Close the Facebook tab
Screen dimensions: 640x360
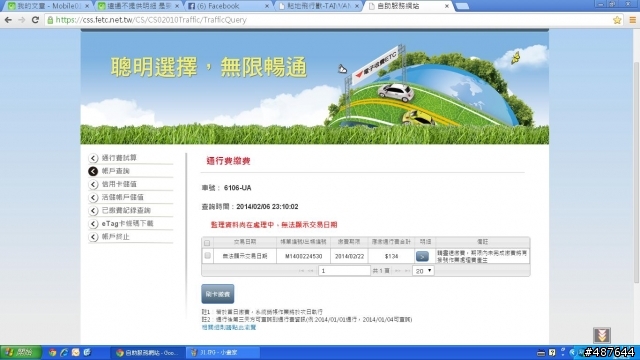point(267,6)
